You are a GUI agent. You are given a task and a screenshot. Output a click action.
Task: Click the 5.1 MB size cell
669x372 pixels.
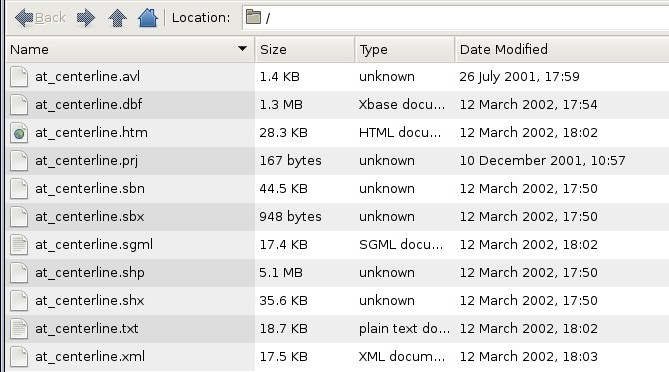coord(281,273)
